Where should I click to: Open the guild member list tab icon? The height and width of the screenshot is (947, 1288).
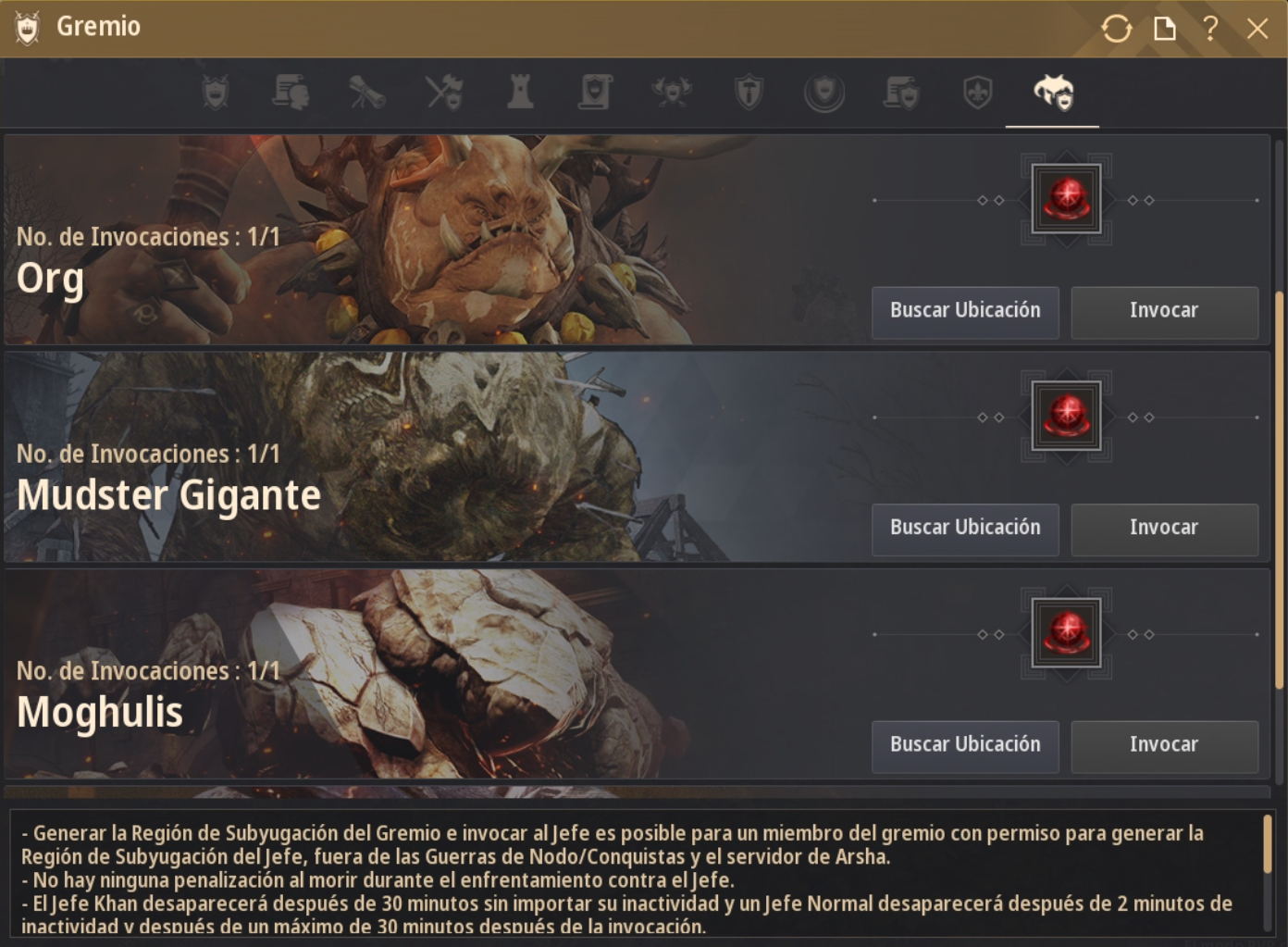pos(291,93)
